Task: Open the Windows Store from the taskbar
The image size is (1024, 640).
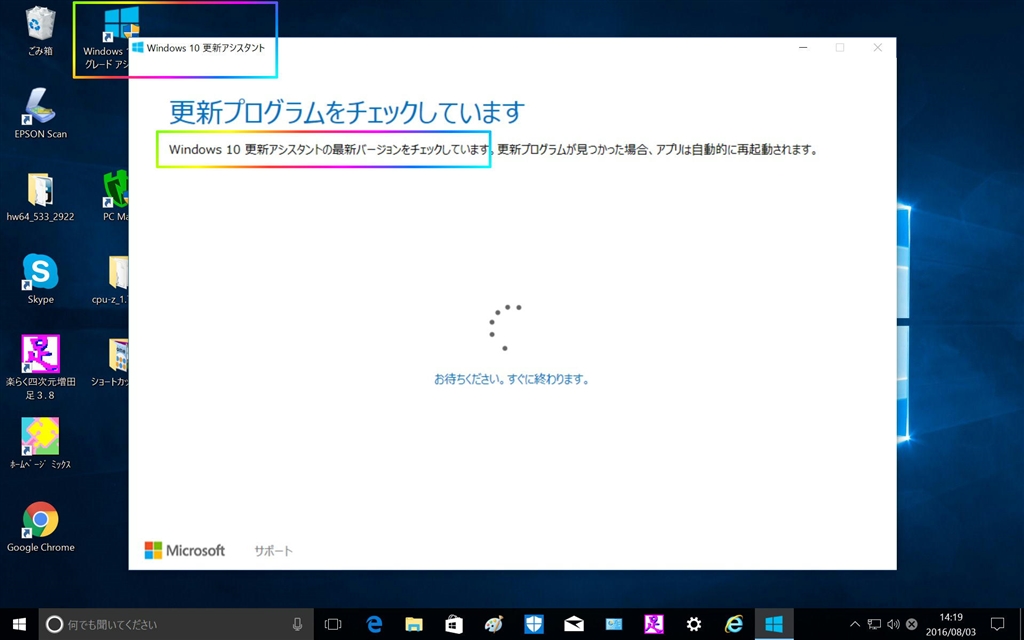Action: click(x=454, y=624)
